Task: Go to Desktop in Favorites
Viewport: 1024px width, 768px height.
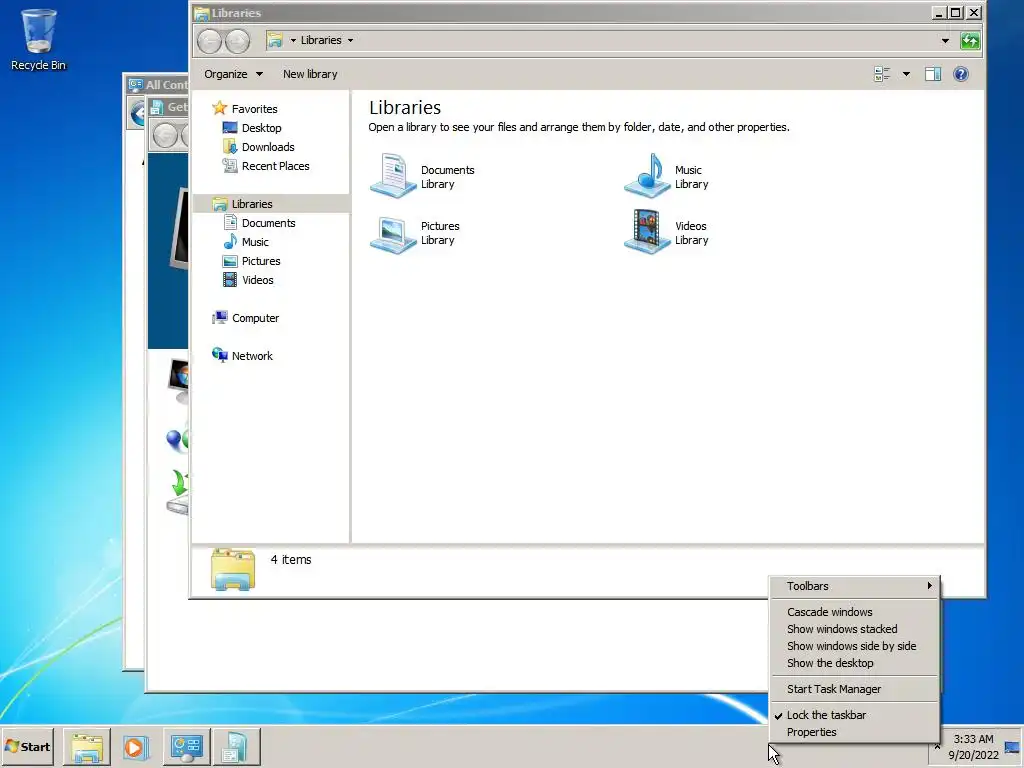Action: point(261,128)
